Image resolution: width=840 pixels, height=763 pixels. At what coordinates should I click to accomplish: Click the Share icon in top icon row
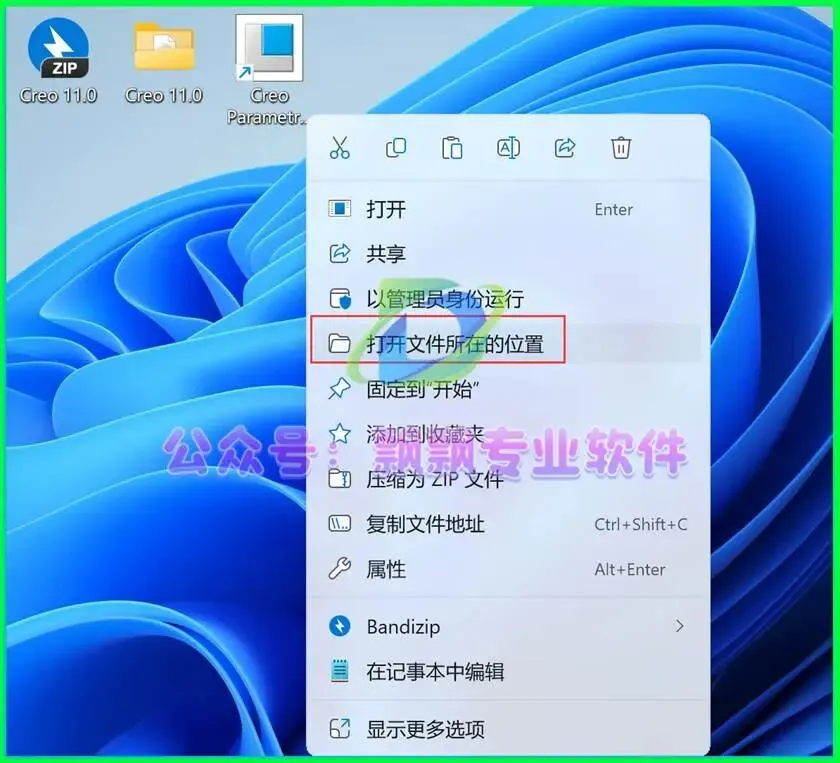coord(565,147)
